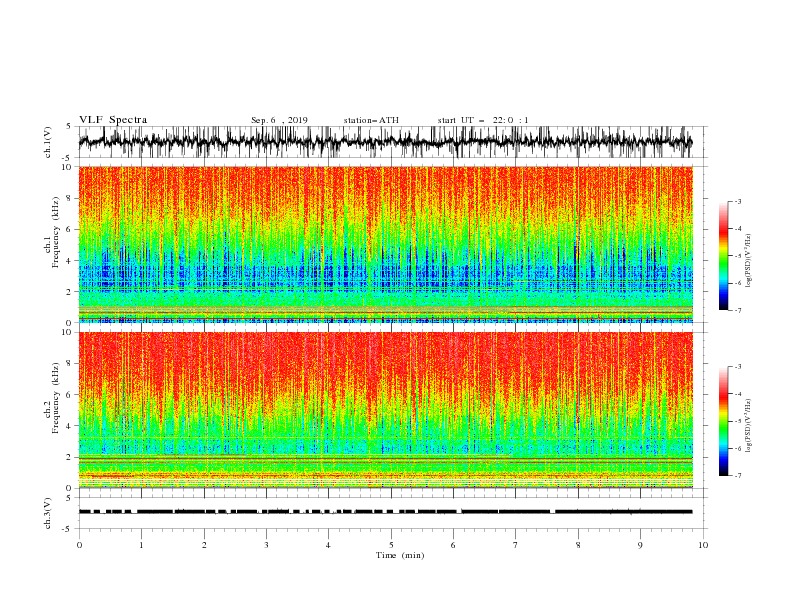
Task: Click time axis tick label "5"
Action: 391,545
